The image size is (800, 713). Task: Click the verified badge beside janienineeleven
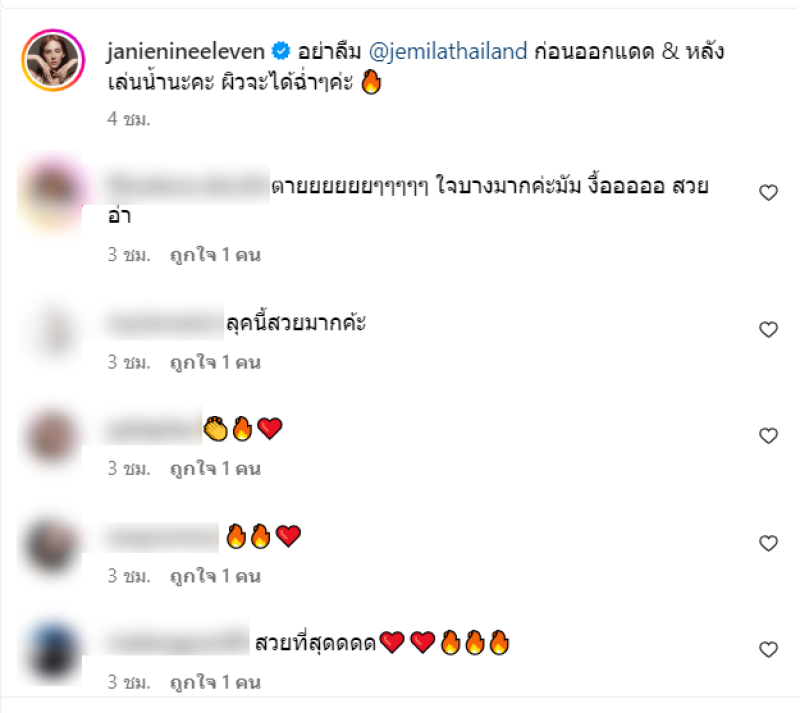click(281, 51)
